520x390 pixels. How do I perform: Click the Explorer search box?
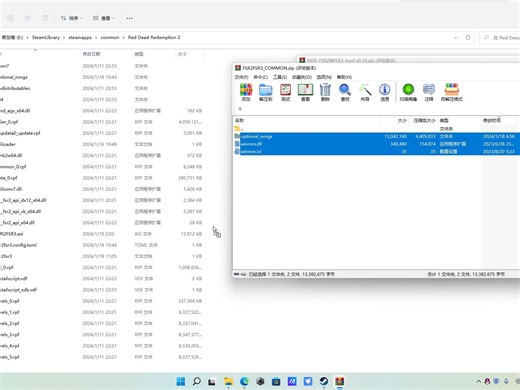[500, 38]
